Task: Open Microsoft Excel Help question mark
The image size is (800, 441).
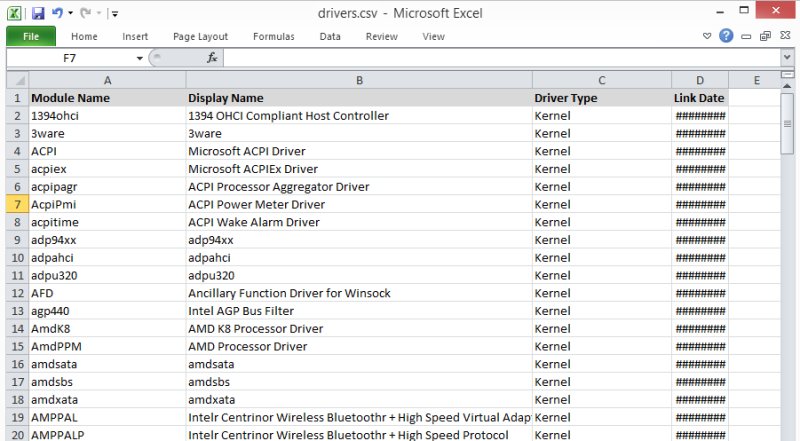Action: click(x=726, y=36)
